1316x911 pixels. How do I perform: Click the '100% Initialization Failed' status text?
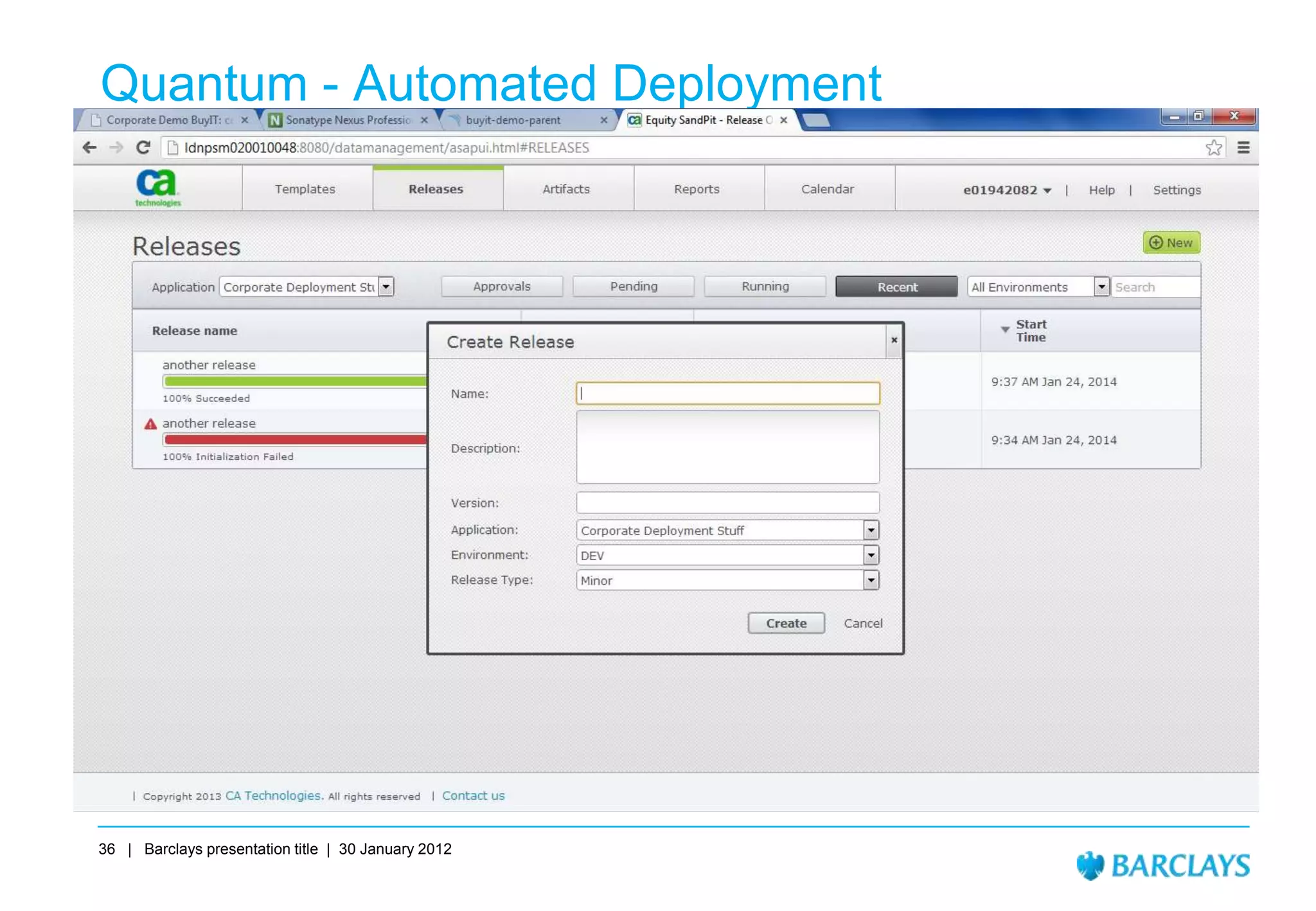[227, 457]
